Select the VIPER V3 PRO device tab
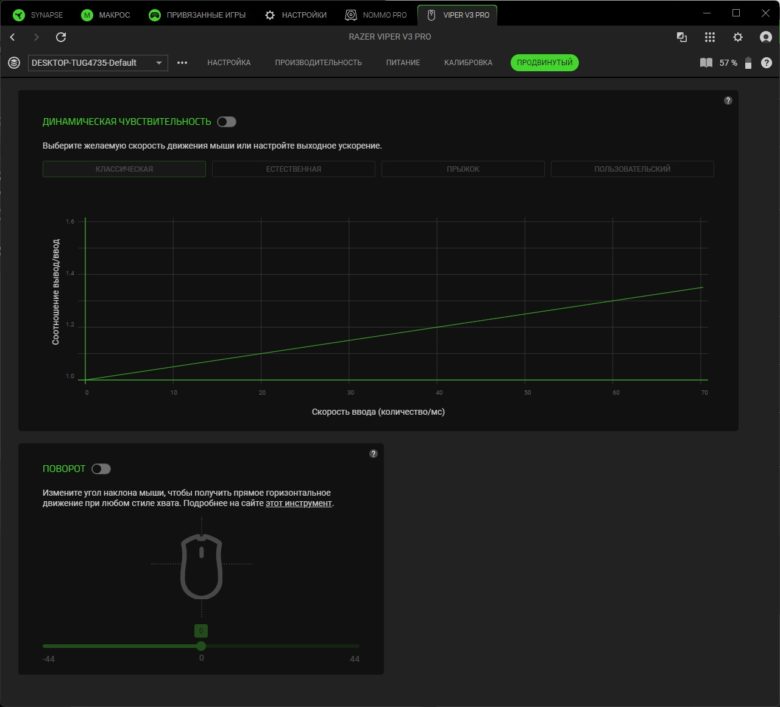This screenshot has height=707, width=780. tap(458, 15)
